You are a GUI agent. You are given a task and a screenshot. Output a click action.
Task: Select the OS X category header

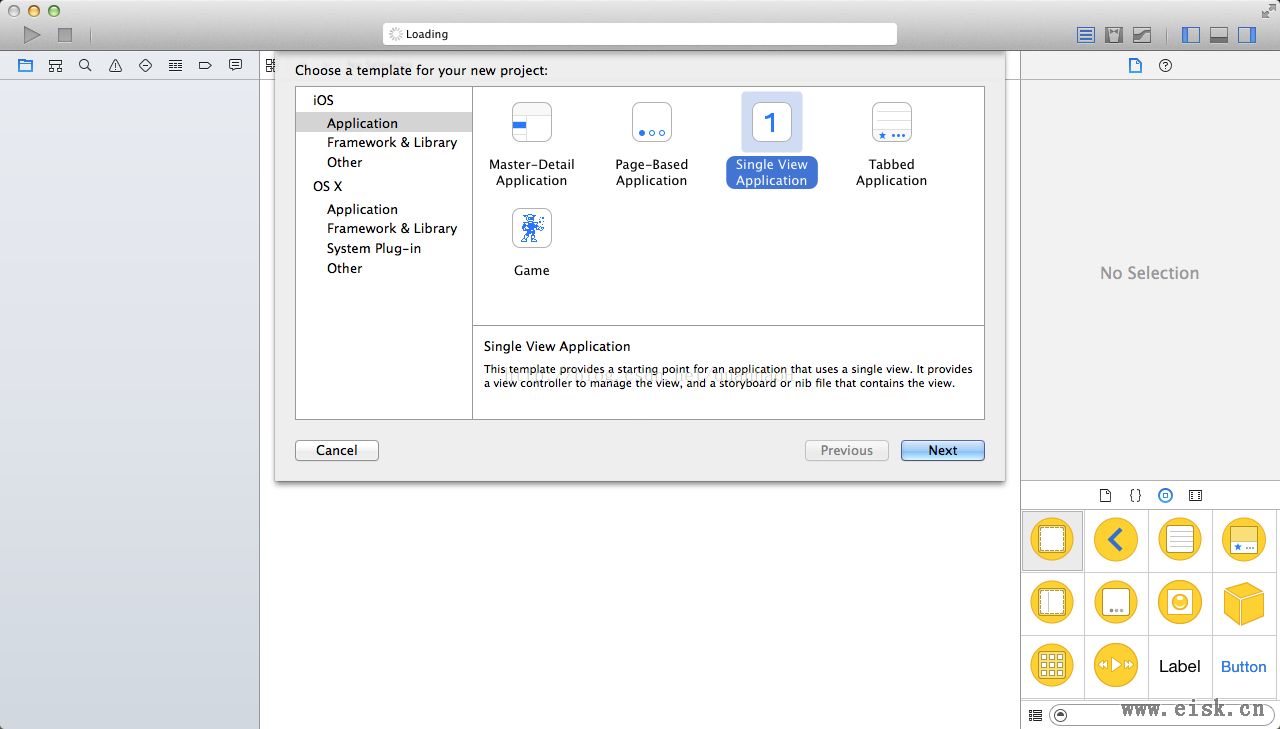328,186
